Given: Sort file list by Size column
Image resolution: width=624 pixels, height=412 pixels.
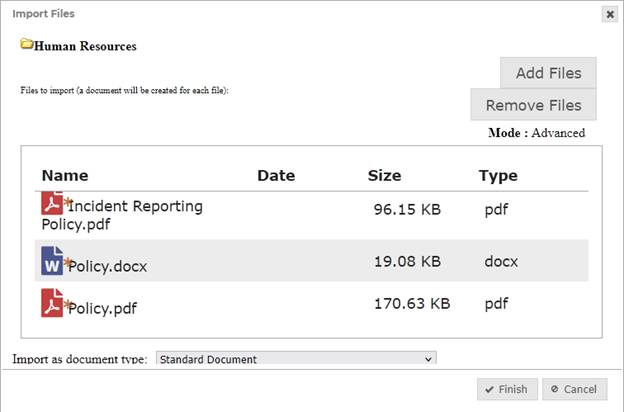Looking at the screenshot, I should (x=384, y=176).
